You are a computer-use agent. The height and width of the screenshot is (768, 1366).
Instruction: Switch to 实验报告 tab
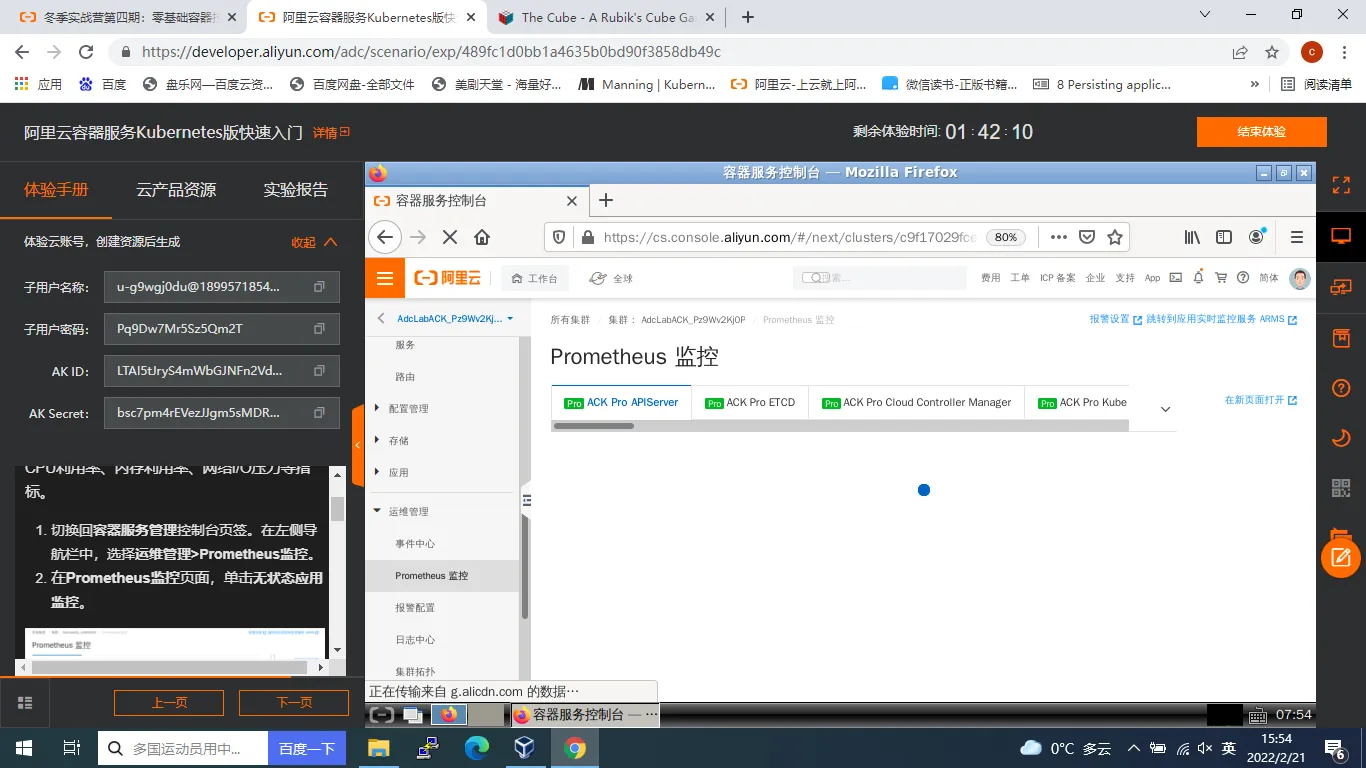coord(295,190)
